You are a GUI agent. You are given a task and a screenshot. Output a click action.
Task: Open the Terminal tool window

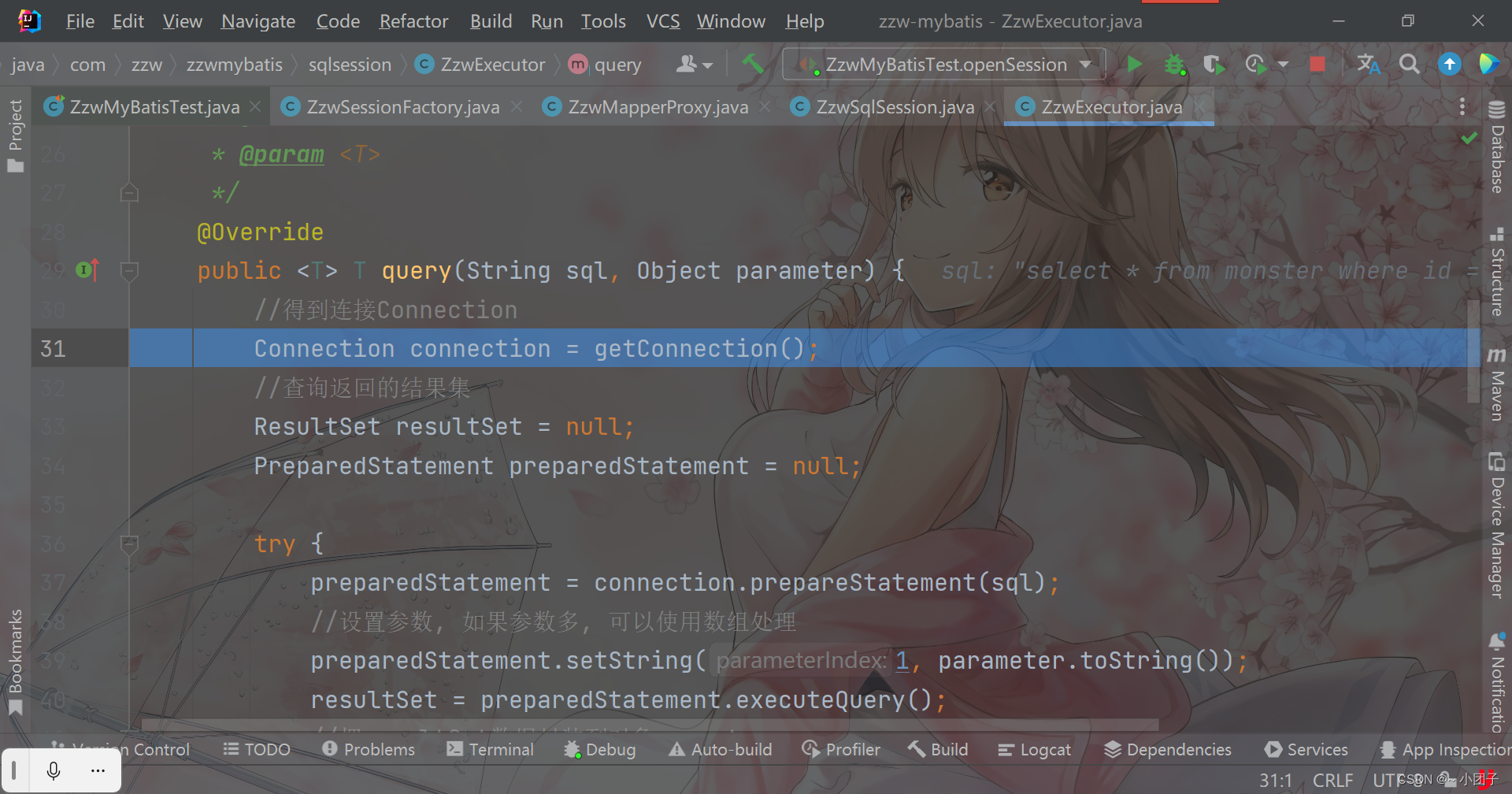pyautogui.click(x=490, y=749)
